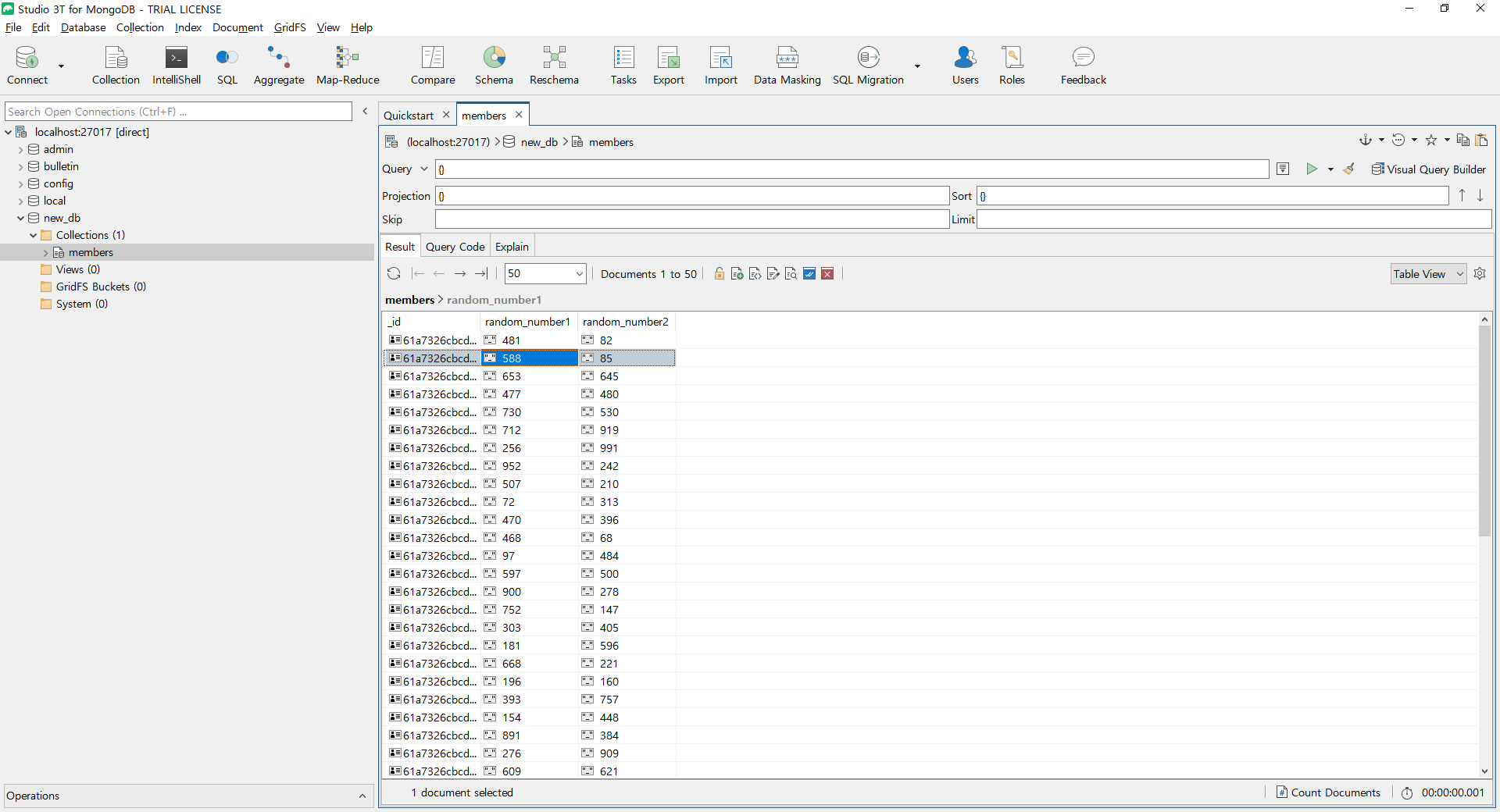1500x812 pixels.
Task: Add a new document
Action: pos(737,273)
